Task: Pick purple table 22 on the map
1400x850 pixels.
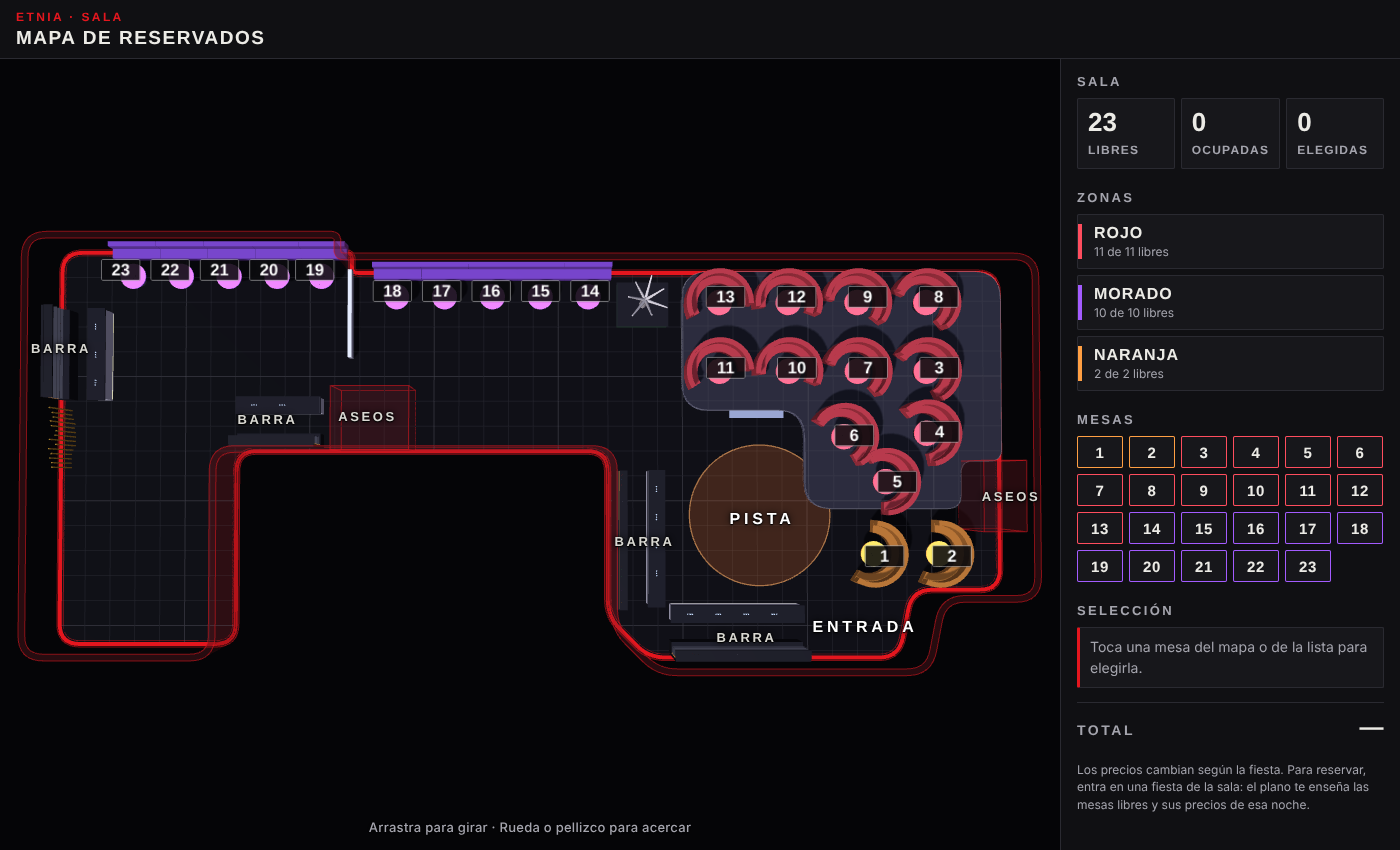Action: (x=170, y=270)
